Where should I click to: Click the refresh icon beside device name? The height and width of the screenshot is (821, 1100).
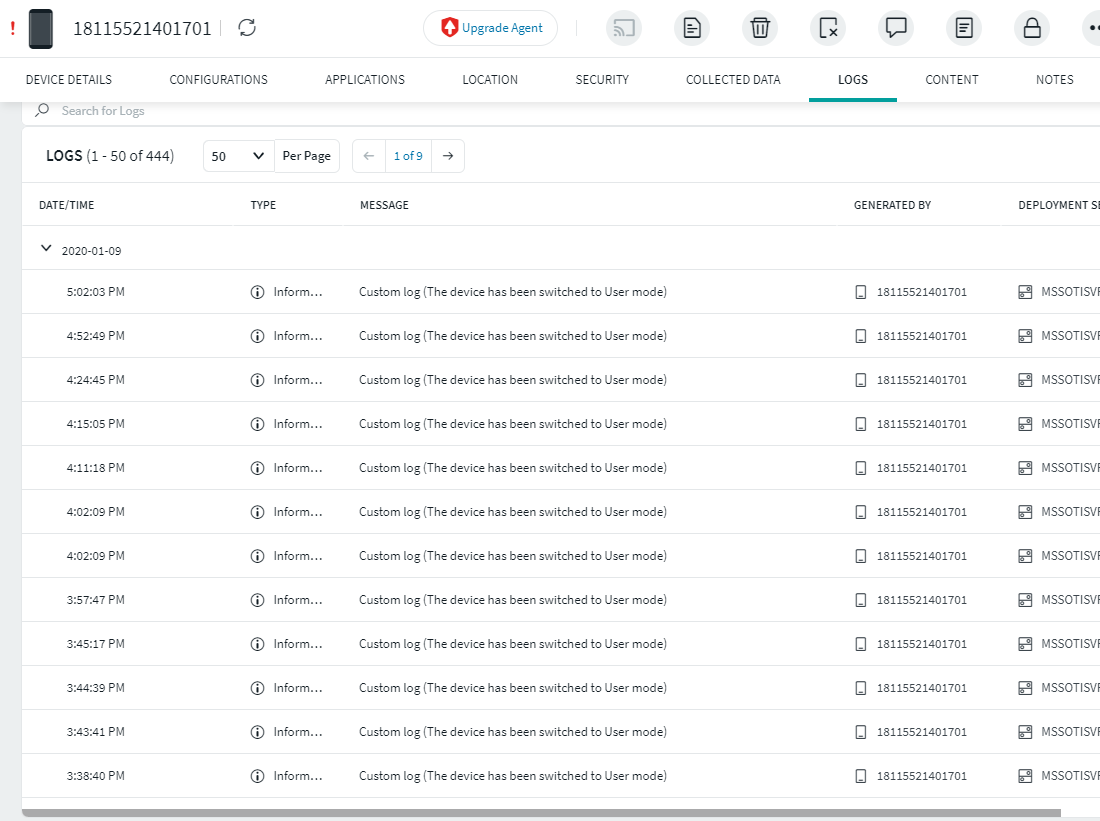click(247, 28)
